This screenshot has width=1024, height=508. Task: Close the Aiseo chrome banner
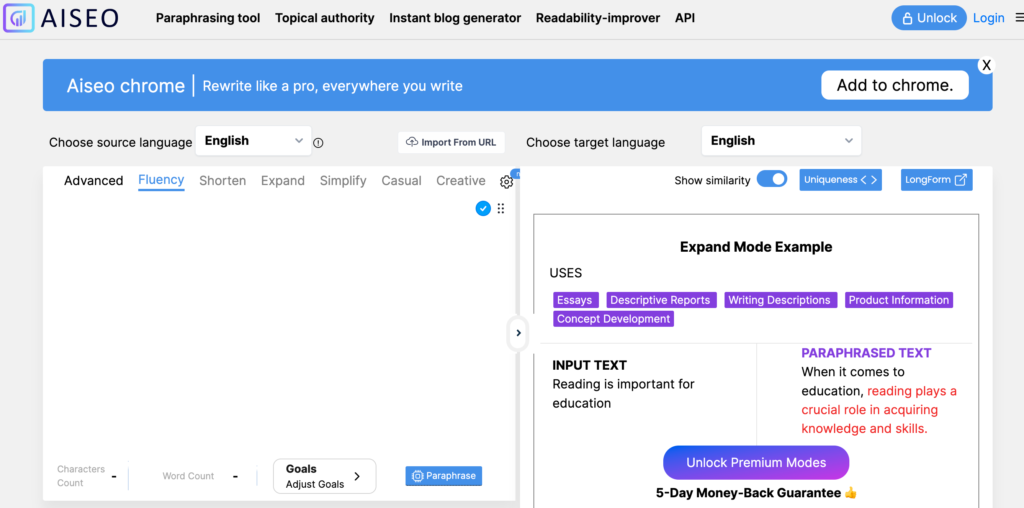point(986,65)
